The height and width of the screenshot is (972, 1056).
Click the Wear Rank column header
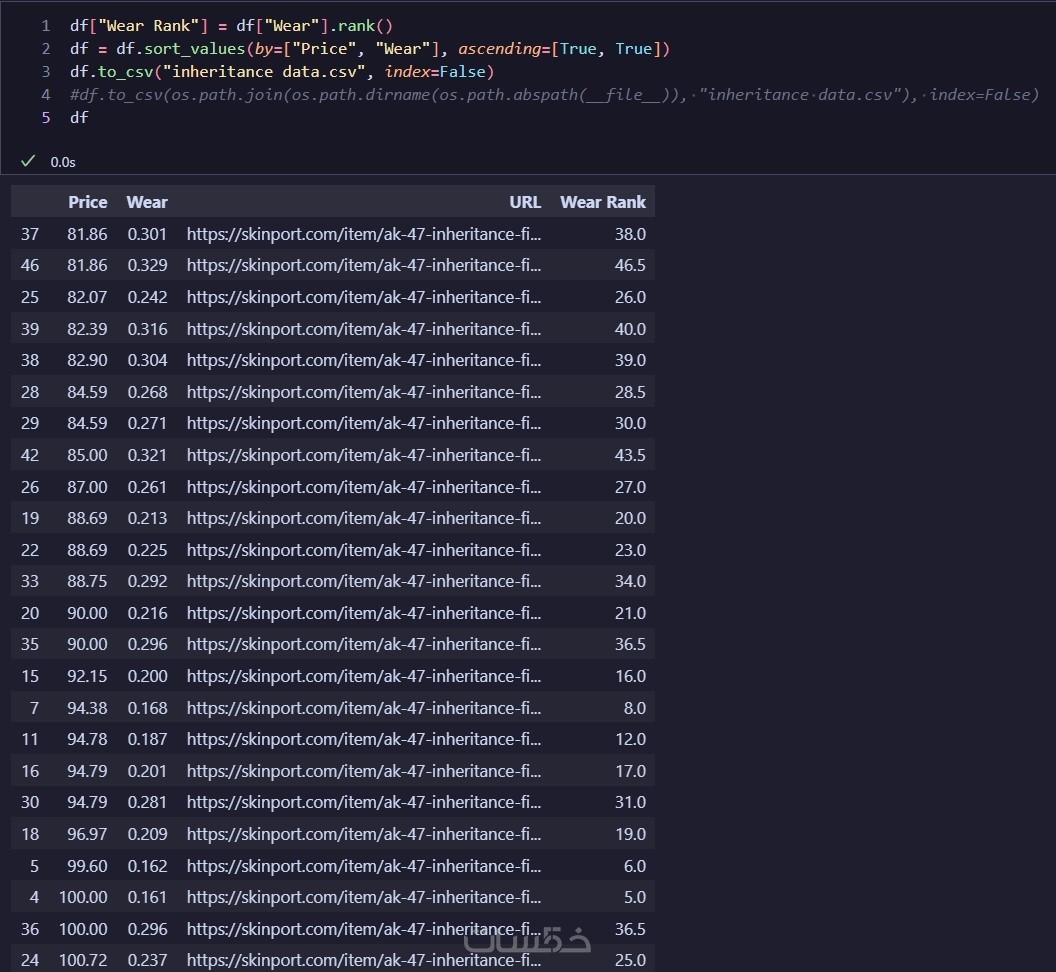(602, 202)
